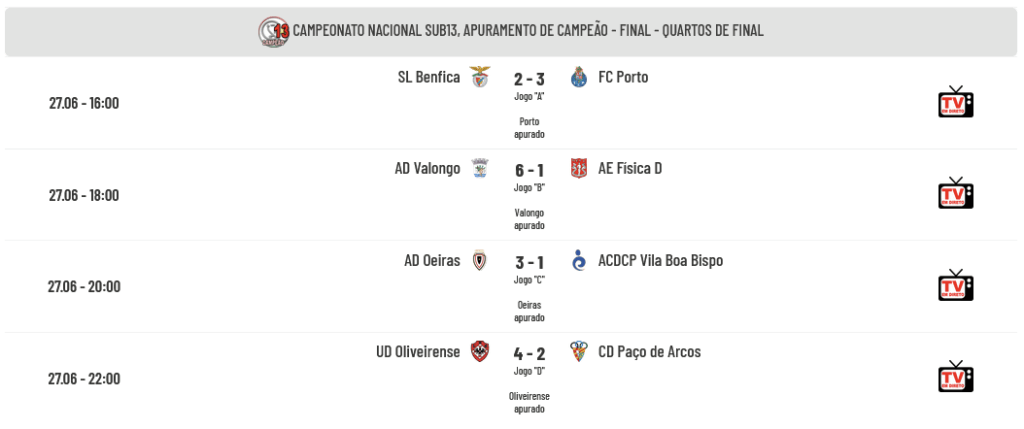Open live TV icon for Oliveirense match

click(x=955, y=377)
